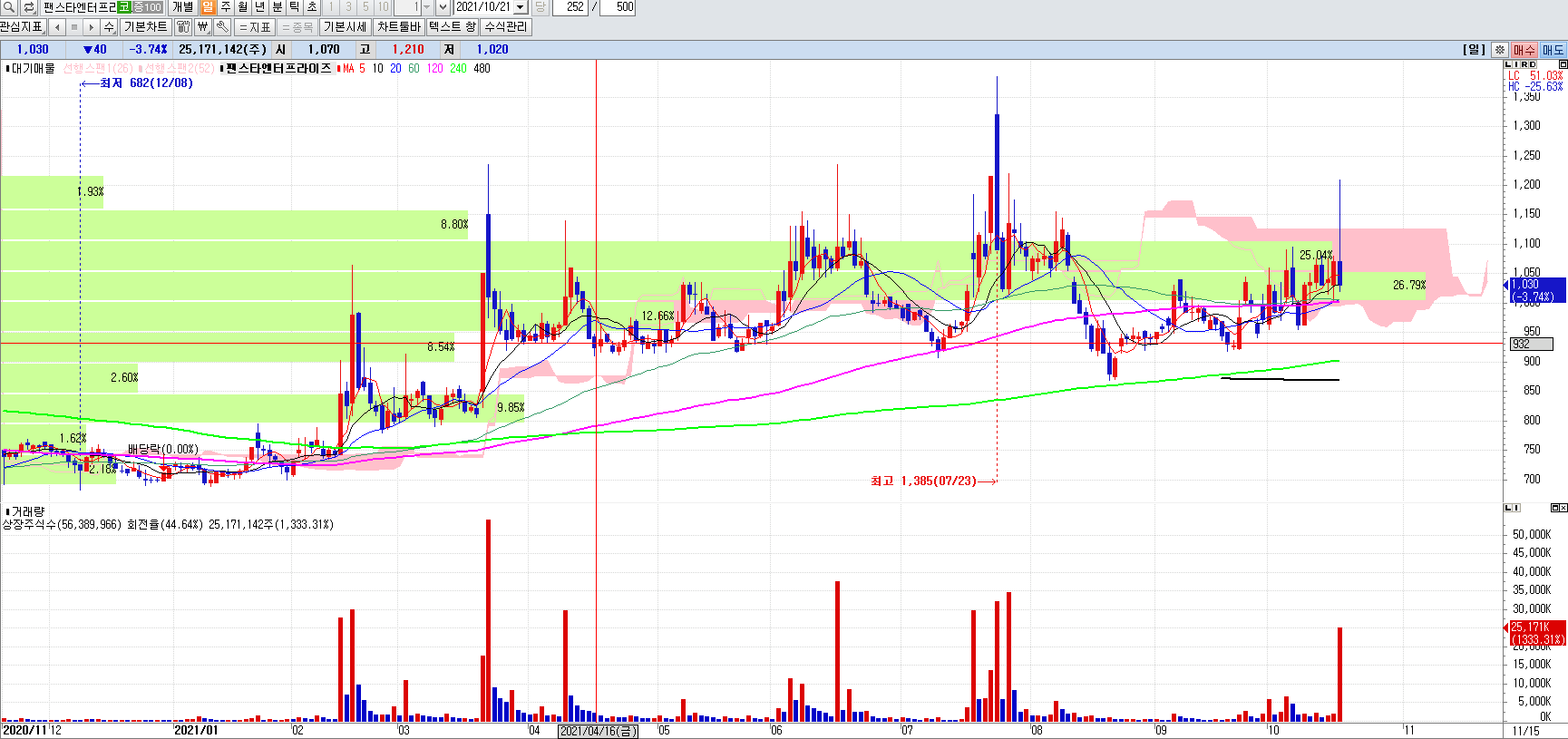
Task: Click the MA 5 legend label
Action: coord(354,68)
